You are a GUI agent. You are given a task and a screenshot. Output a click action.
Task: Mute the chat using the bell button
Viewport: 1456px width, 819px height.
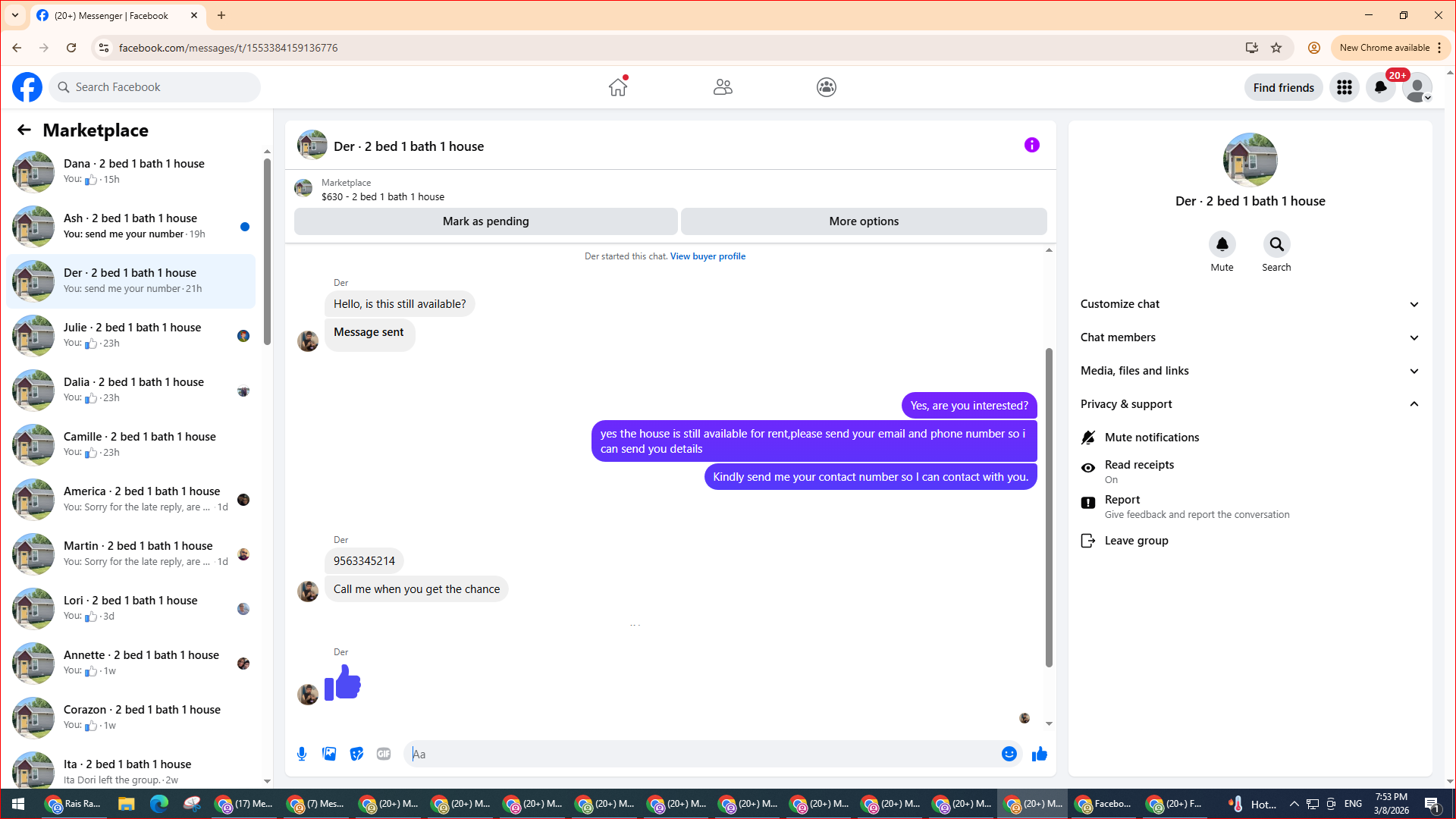[1222, 245]
